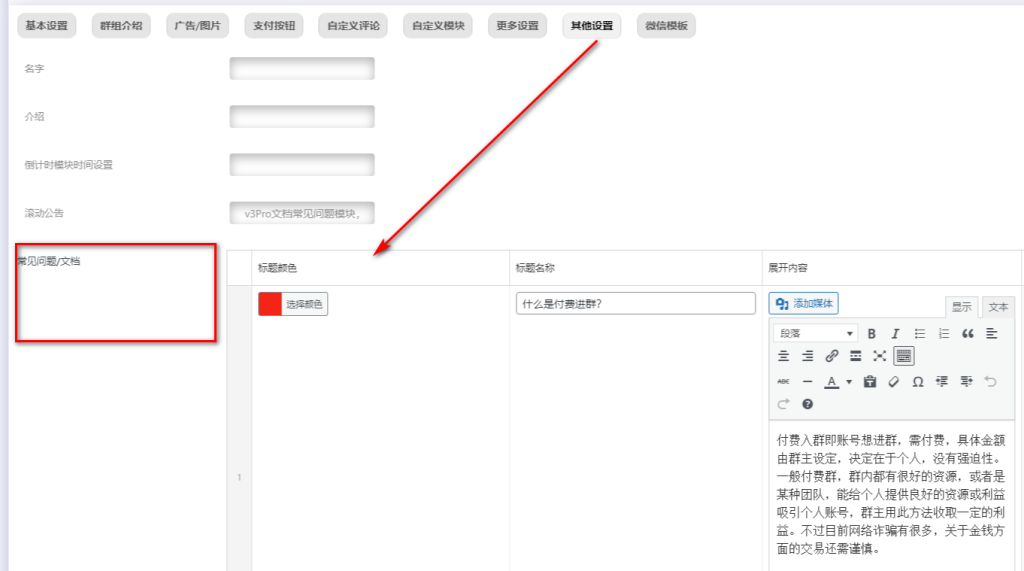Apply strikethrough formatting
The image size is (1024, 571).
(x=784, y=382)
